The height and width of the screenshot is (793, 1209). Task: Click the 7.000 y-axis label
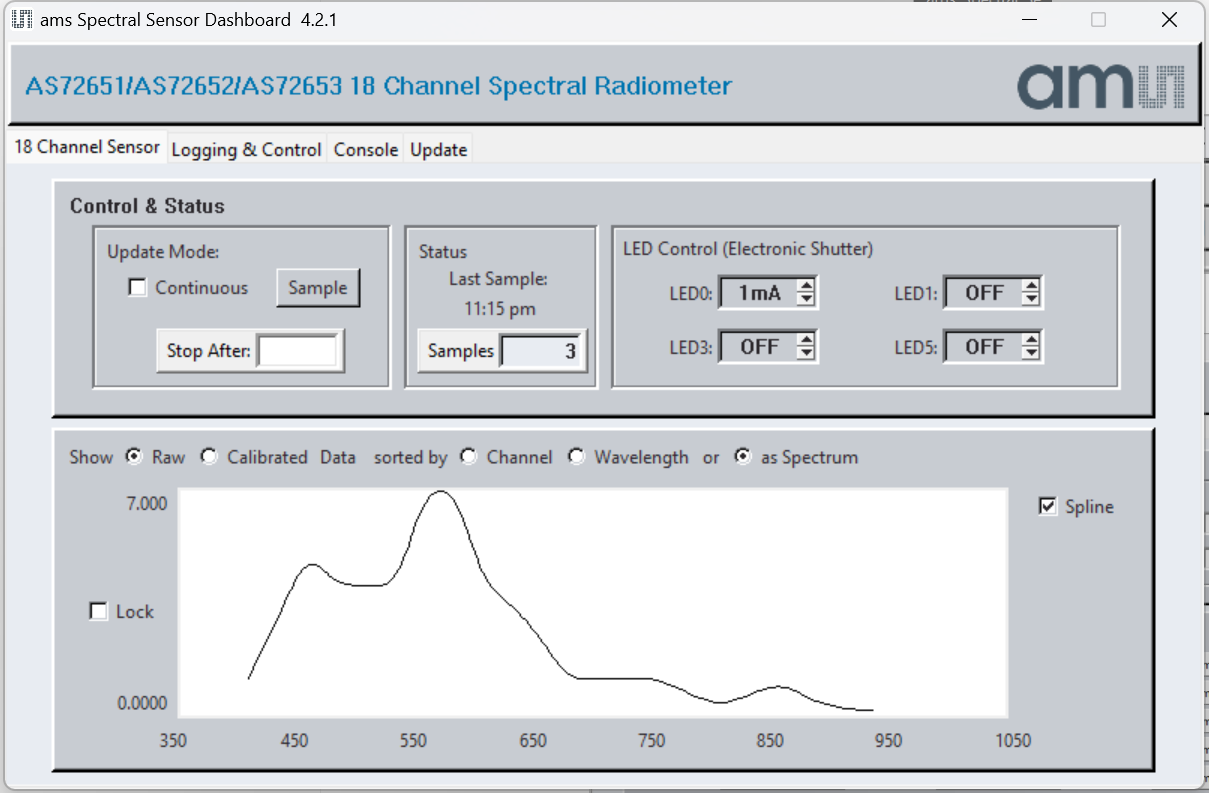pyautogui.click(x=146, y=503)
